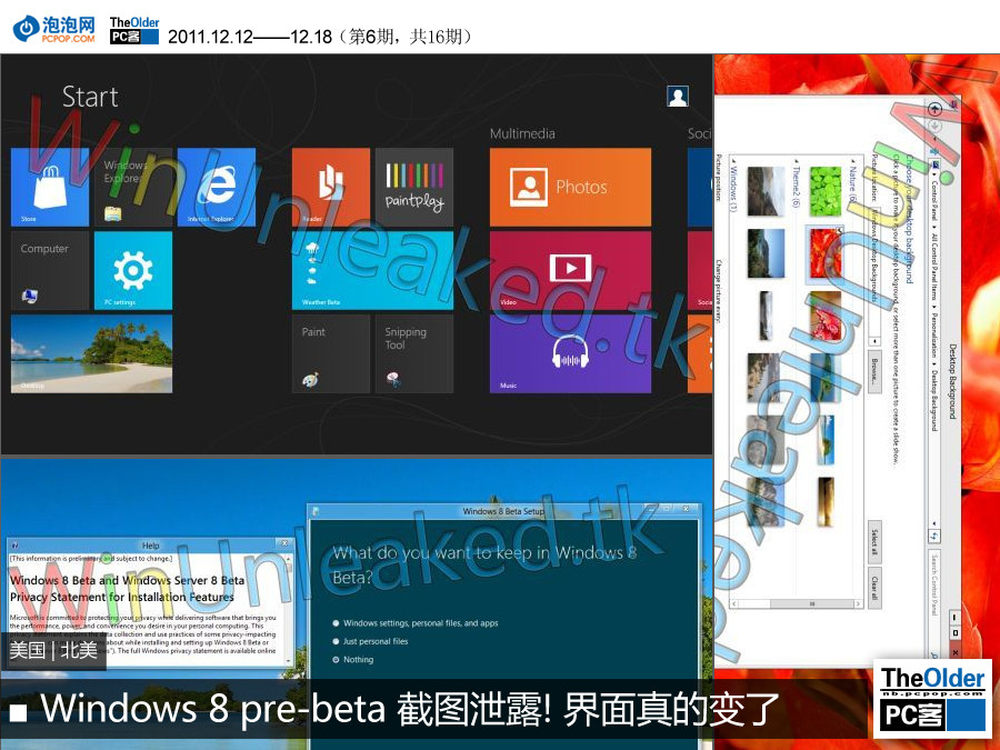Launch the Paint tile
This screenshot has width=1000, height=750.
pos(331,353)
